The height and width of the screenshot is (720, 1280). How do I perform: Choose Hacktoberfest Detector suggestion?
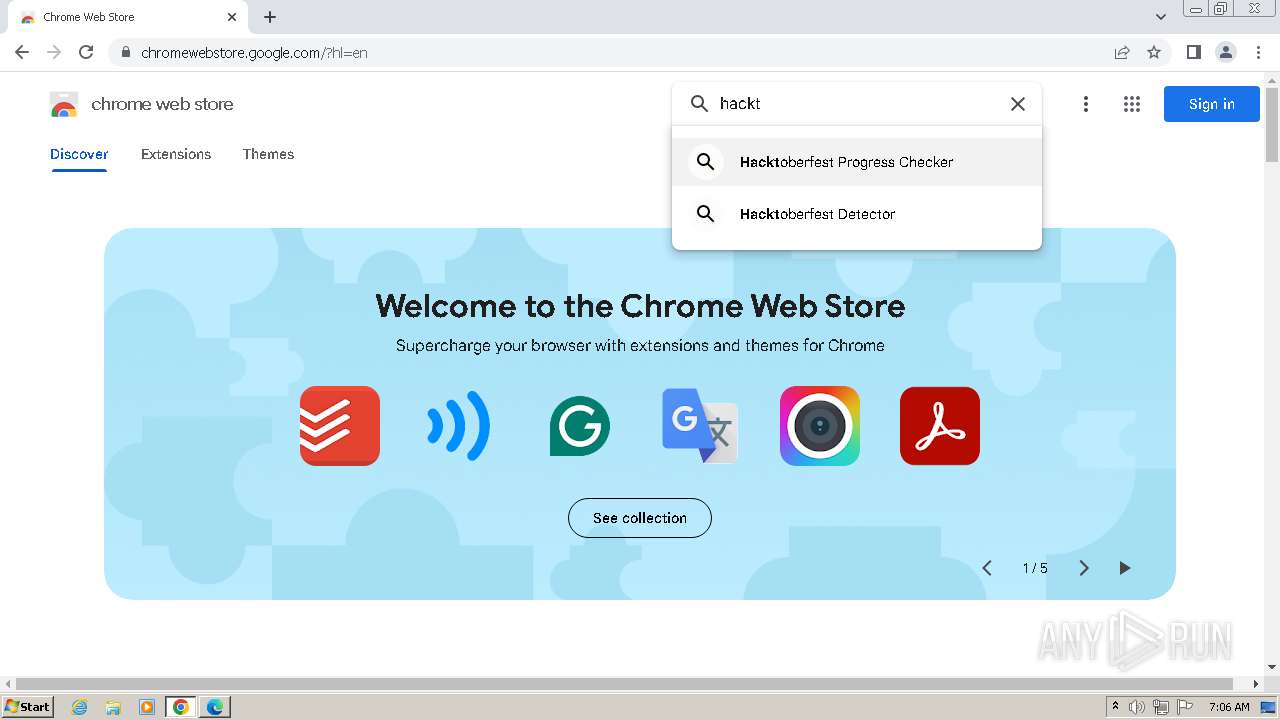click(857, 214)
